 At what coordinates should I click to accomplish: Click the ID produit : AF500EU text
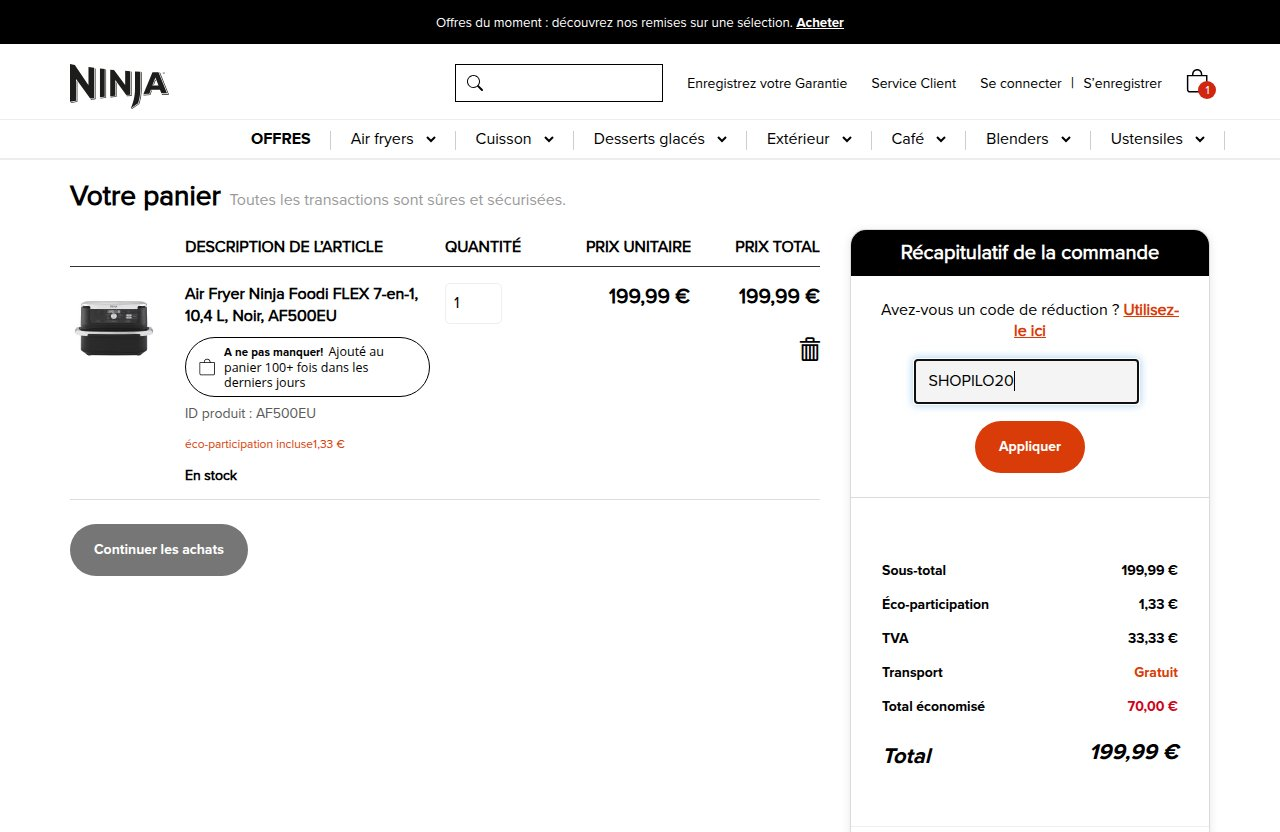250,413
